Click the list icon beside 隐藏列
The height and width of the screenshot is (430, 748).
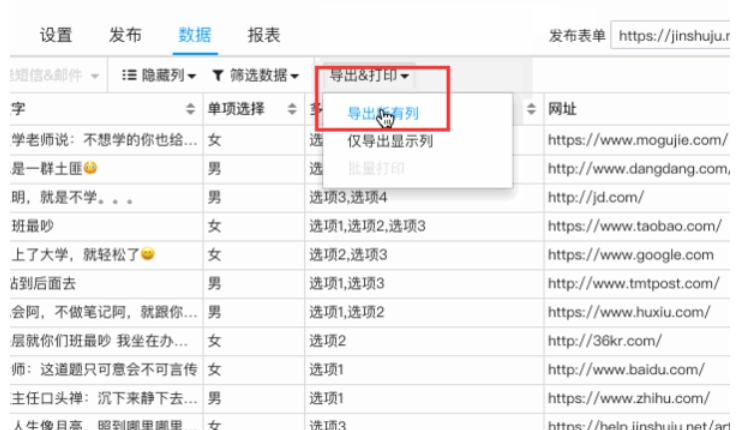click(129, 75)
